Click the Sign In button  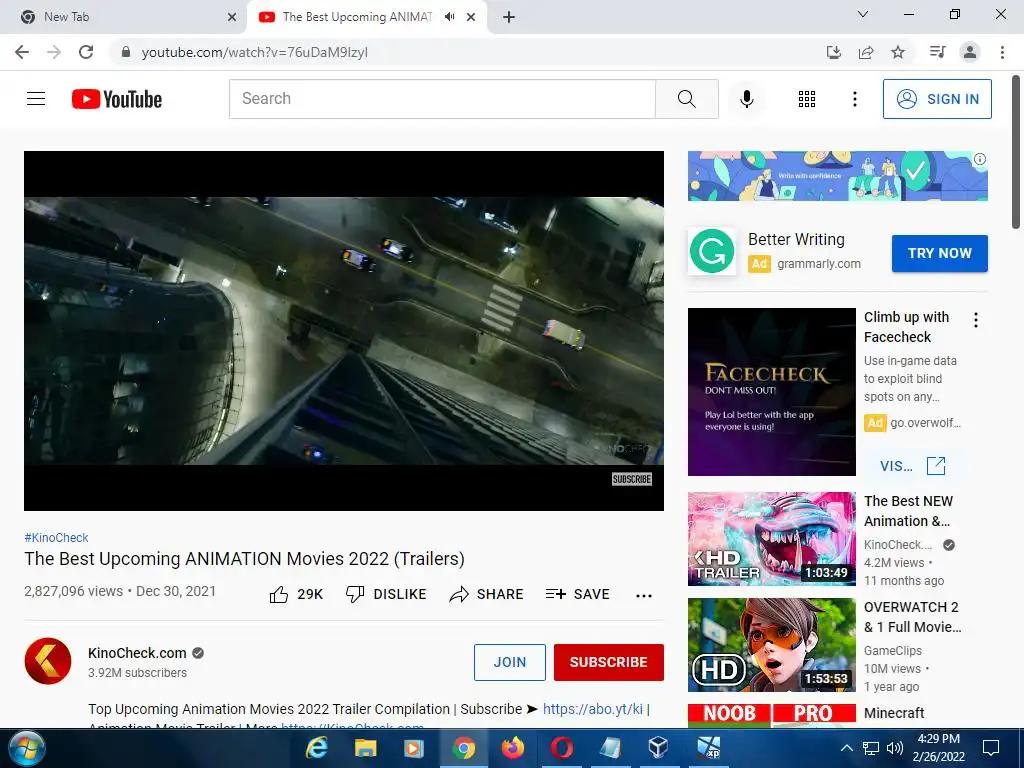pyautogui.click(x=937, y=99)
